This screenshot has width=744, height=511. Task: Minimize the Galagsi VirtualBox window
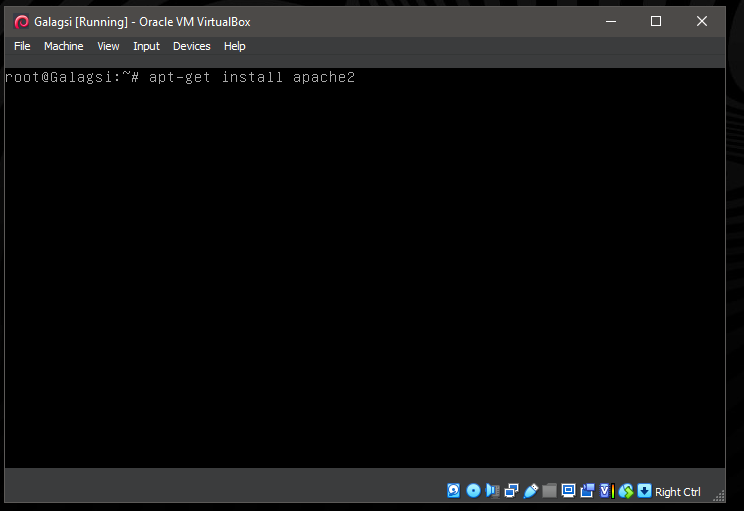point(611,21)
